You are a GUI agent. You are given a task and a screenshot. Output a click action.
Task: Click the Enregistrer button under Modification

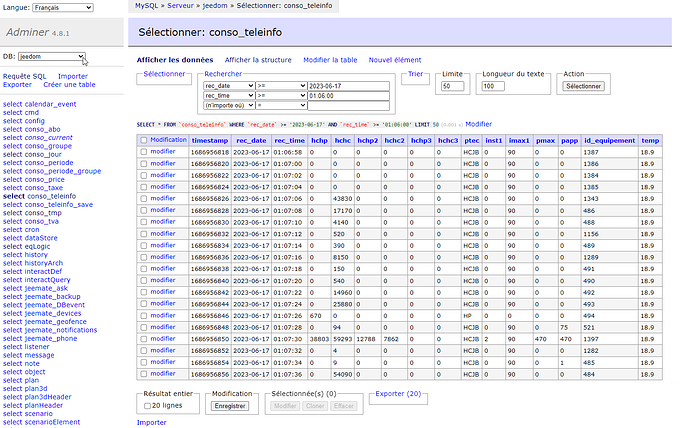point(231,406)
